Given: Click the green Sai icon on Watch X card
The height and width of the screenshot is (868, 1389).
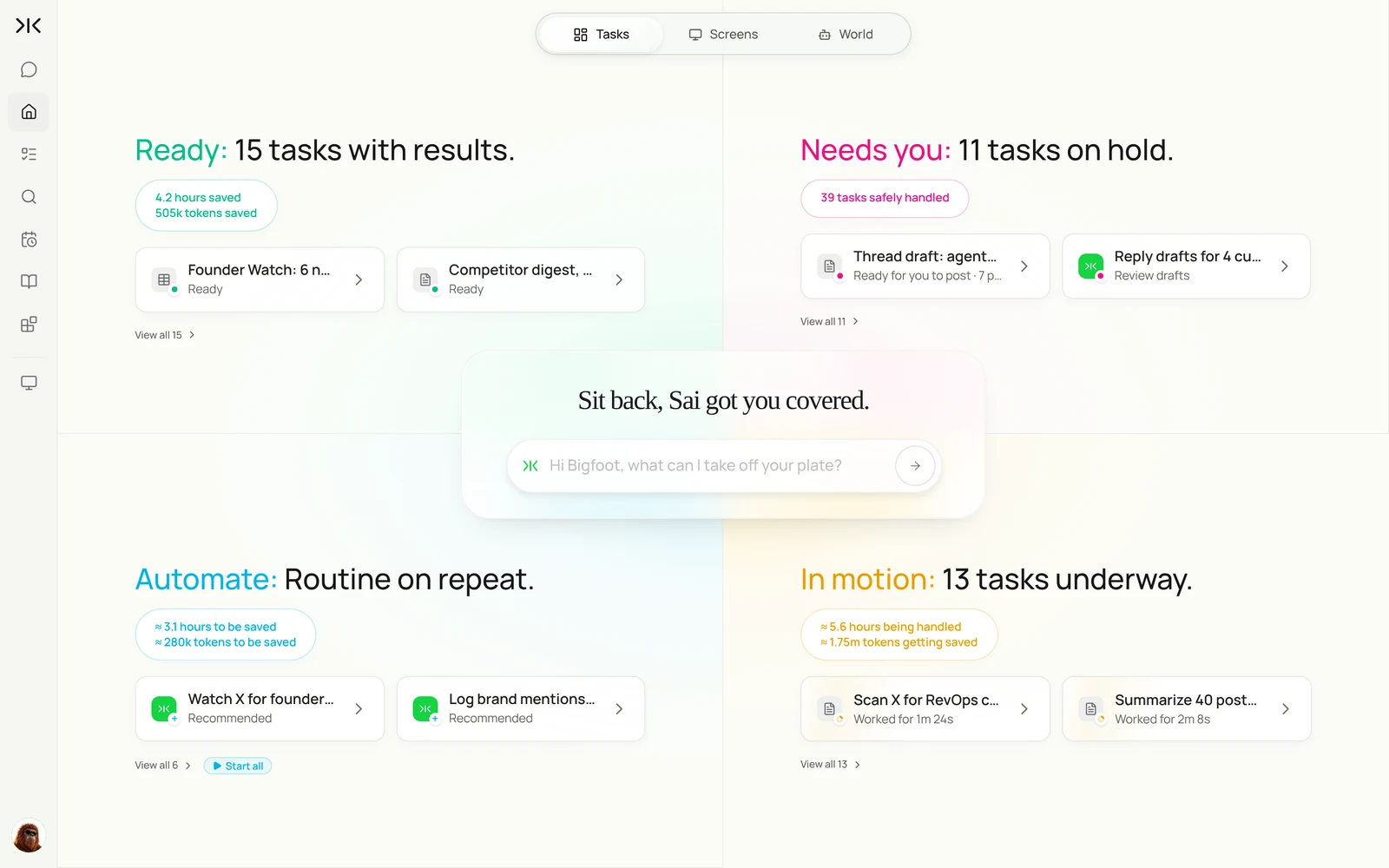Looking at the screenshot, I should coord(163,708).
